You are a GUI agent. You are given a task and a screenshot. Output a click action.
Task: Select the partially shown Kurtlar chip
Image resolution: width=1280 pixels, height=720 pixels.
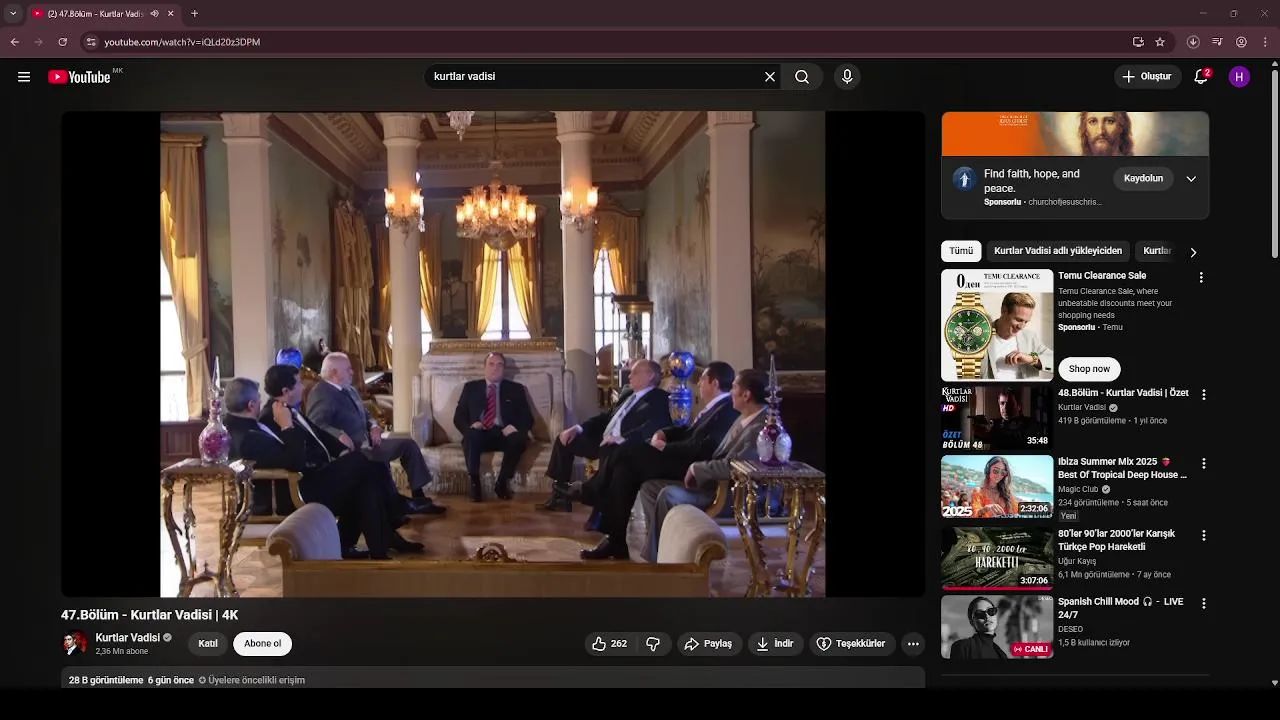1157,251
